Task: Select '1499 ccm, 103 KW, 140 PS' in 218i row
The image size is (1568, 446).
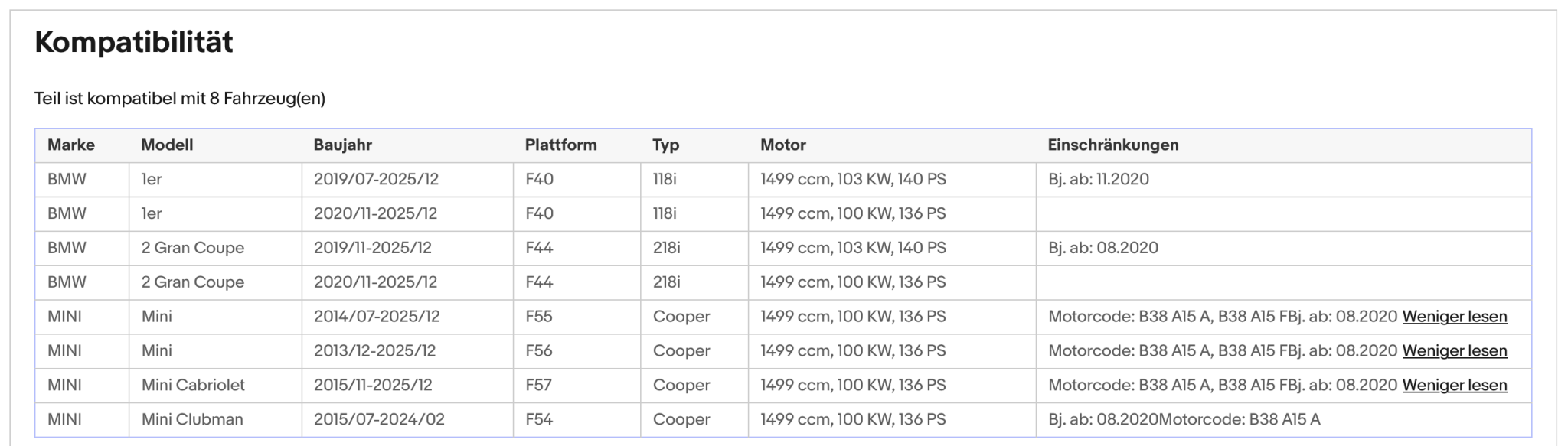Action: tap(892, 249)
